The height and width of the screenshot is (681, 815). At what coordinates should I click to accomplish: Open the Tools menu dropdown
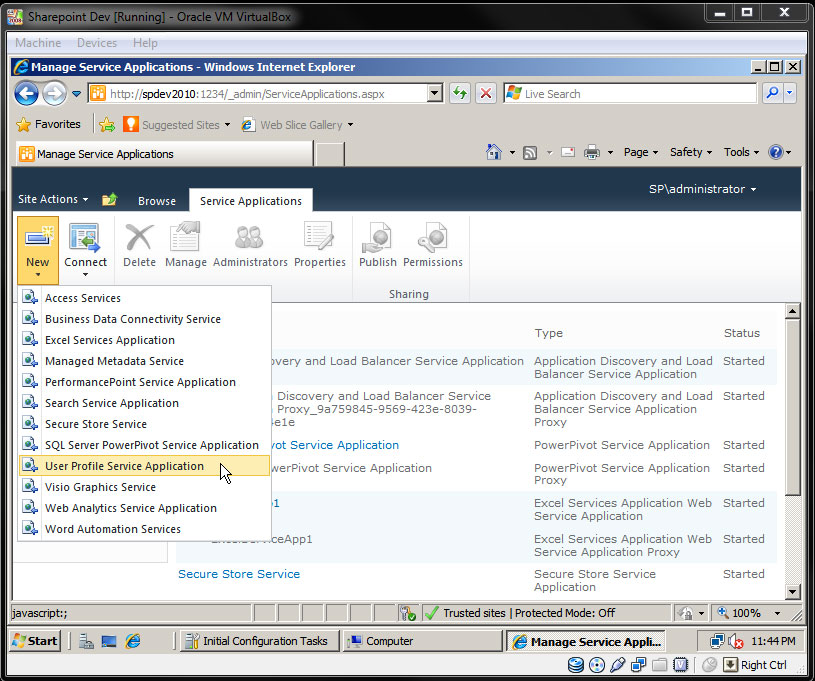[741, 152]
